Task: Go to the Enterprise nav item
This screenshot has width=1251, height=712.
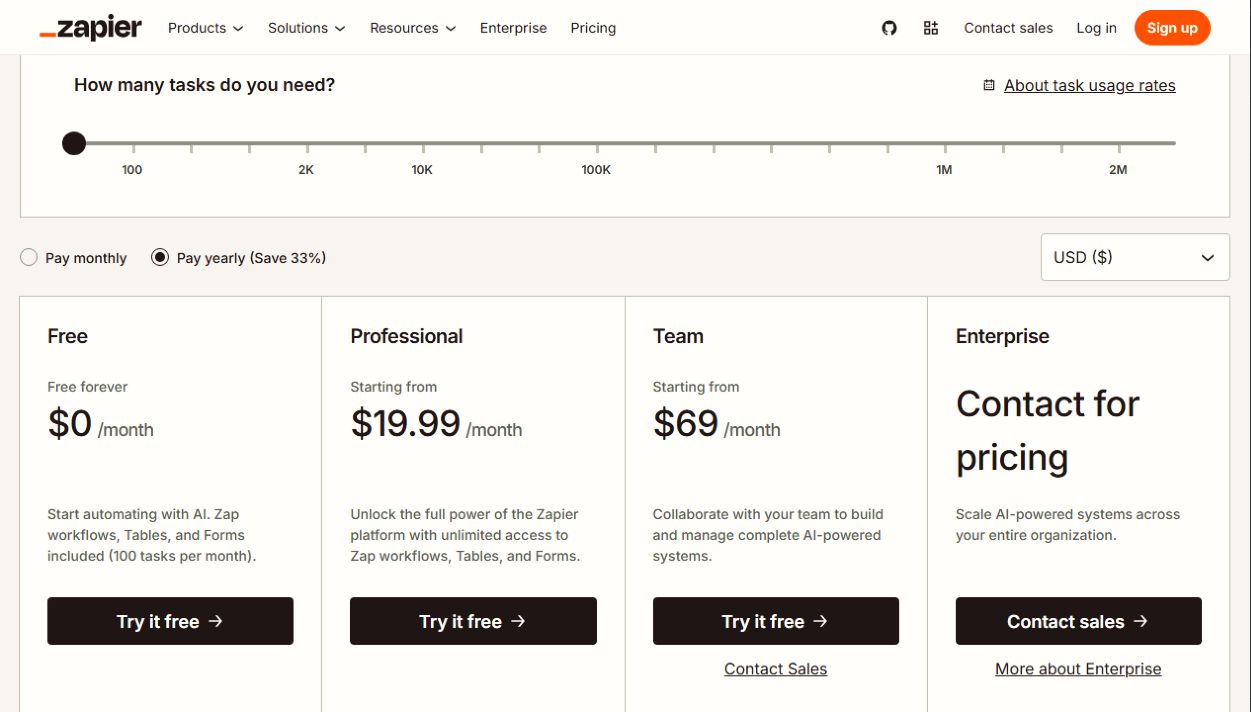Action: (x=513, y=28)
